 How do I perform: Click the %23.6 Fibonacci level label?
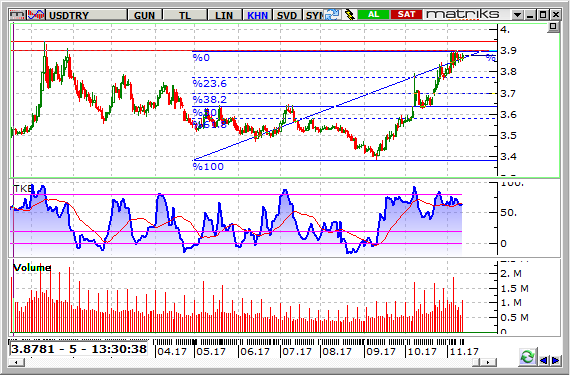coord(209,84)
